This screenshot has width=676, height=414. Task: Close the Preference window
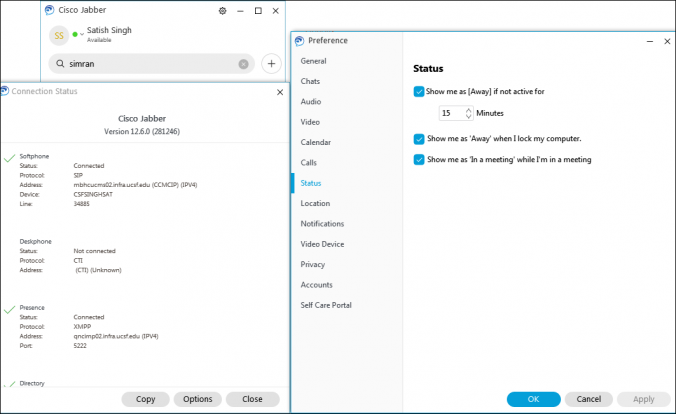click(x=667, y=41)
